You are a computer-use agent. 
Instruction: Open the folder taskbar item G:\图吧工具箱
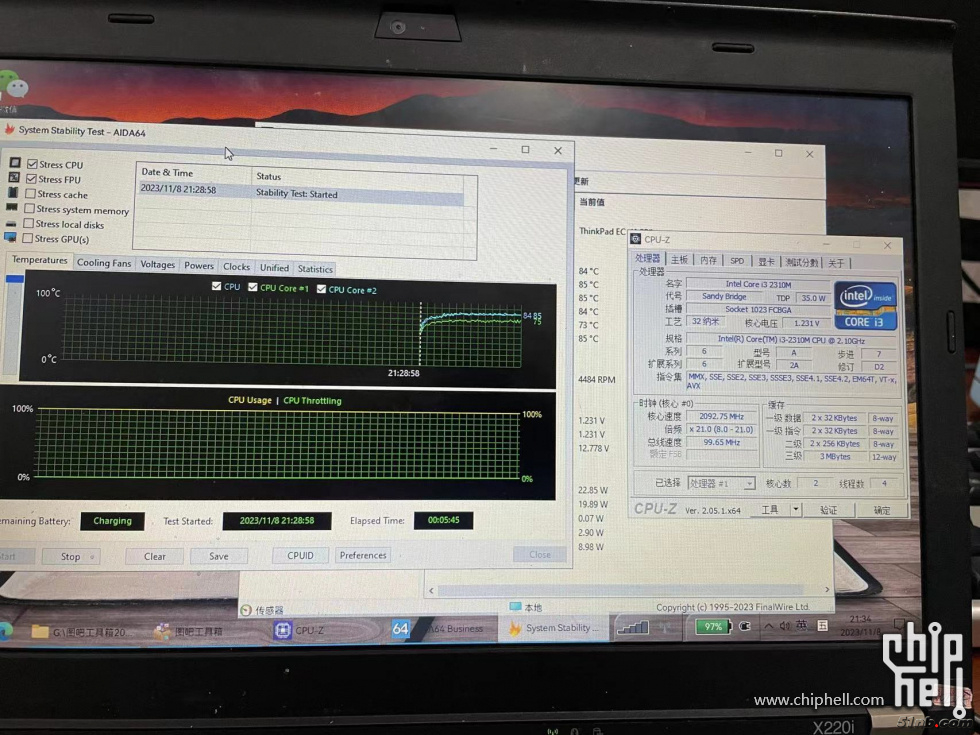[x=80, y=632]
